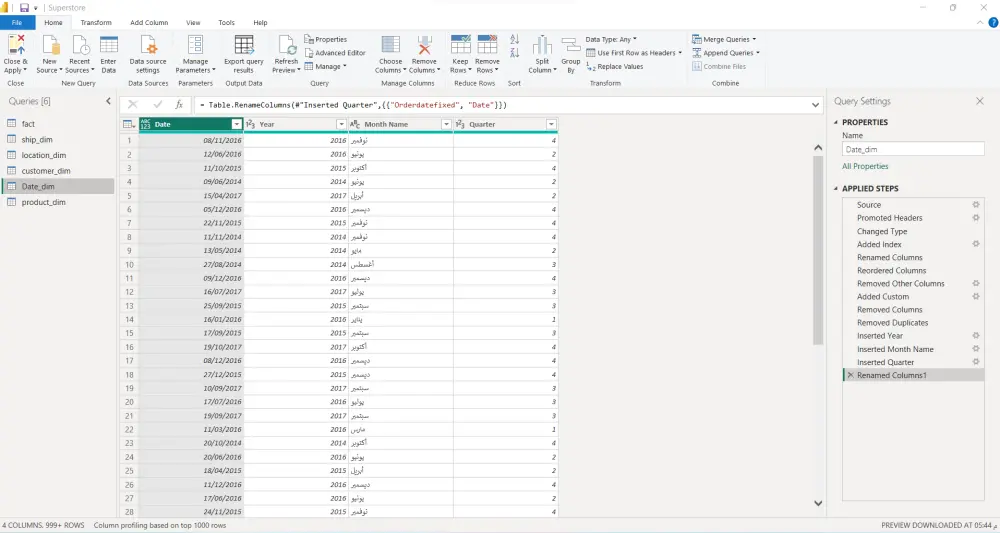Open the New Source icon
Screen dimensions: 1000x533
[50, 45]
